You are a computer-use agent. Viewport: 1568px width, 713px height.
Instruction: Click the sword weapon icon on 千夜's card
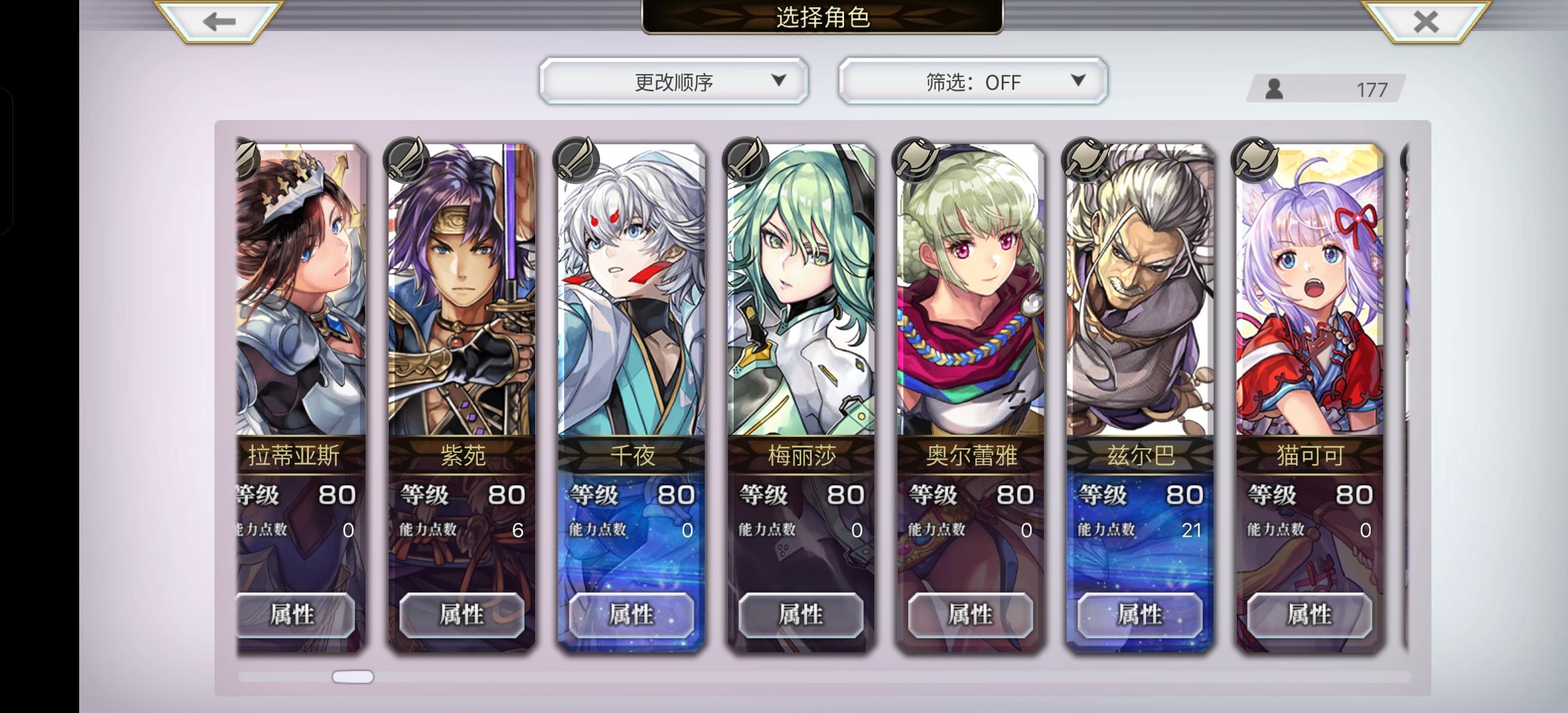point(575,160)
